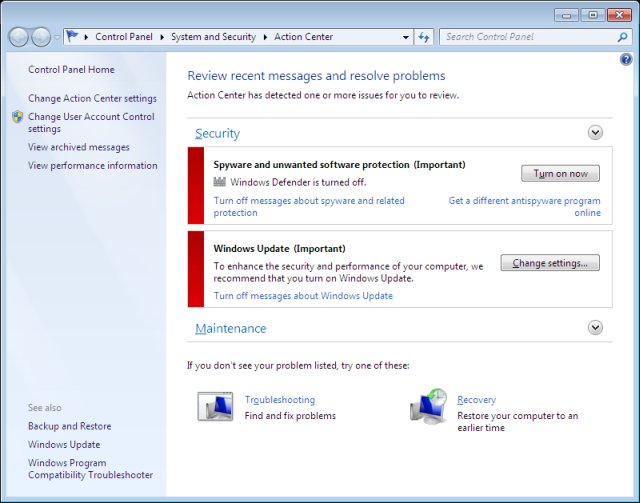Click 'Windows Defender is turned off.' text

pyautogui.click(x=298, y=182)
